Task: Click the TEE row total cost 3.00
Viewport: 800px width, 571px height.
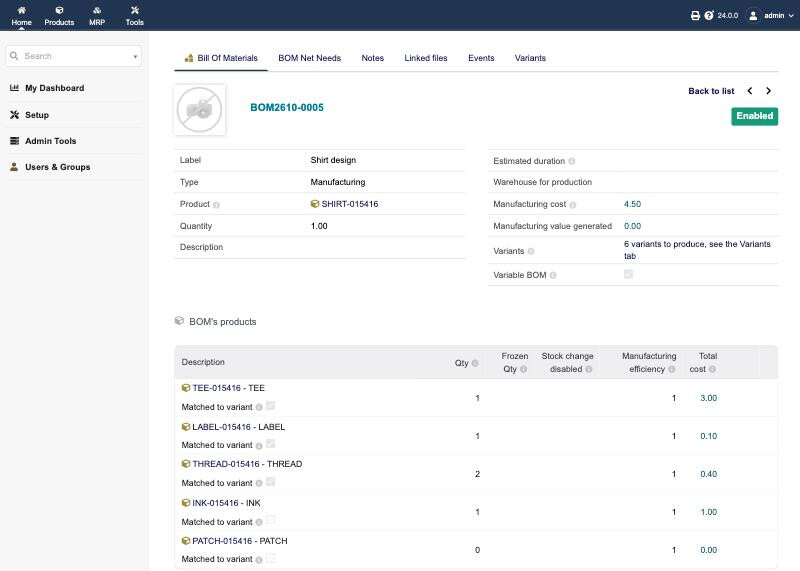Action: pyautogui.click(x=708, y=398)
